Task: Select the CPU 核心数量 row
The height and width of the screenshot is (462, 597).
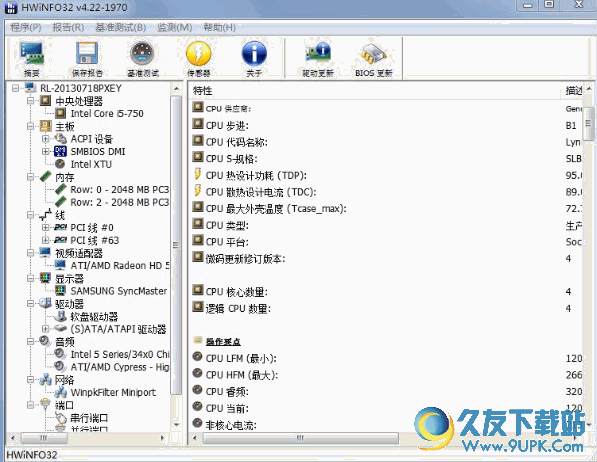Action: point(387,292)
